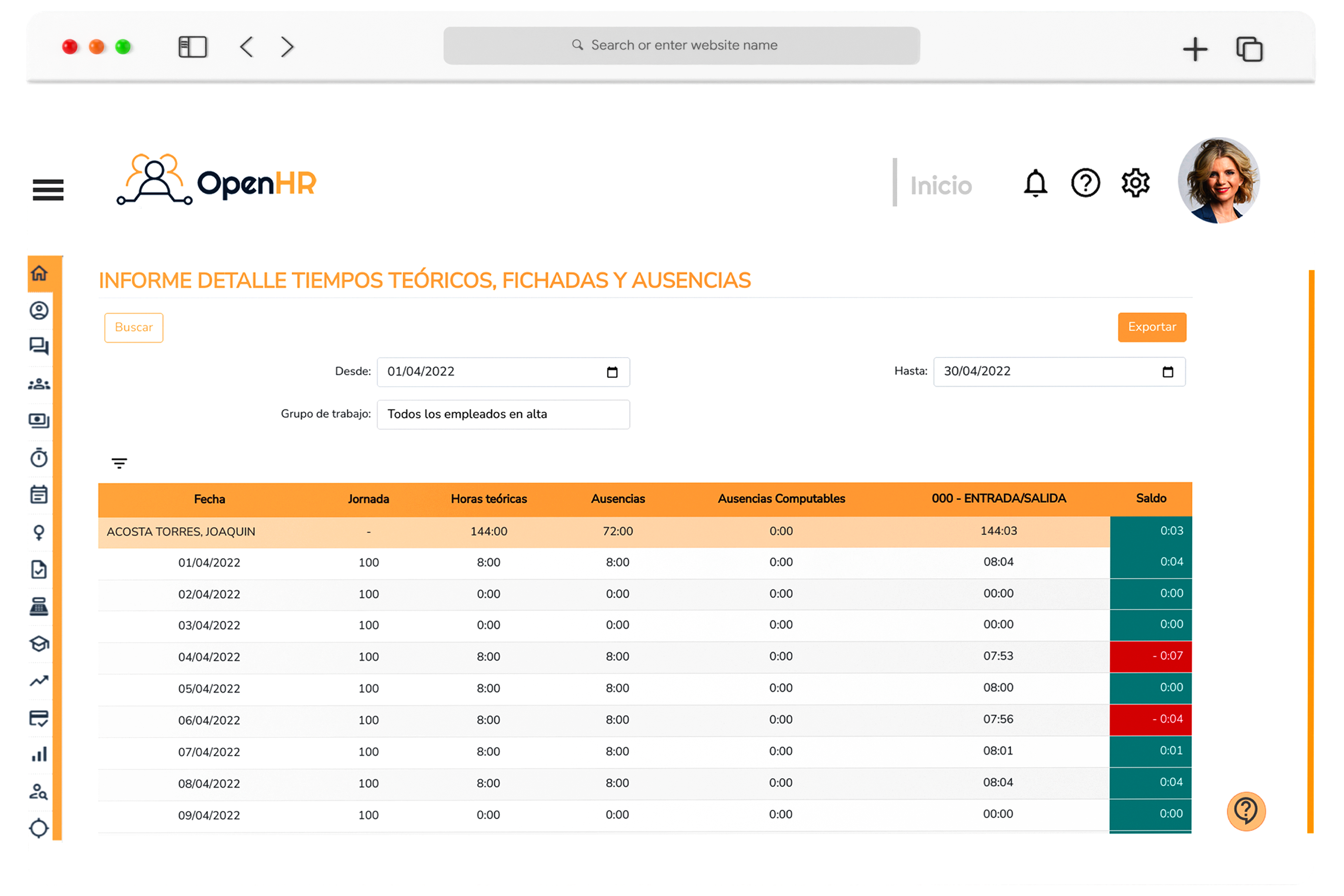Open target crosshair sidebar icon
1344x896 pixels.
pyautogui.click(x=39, y=828)
